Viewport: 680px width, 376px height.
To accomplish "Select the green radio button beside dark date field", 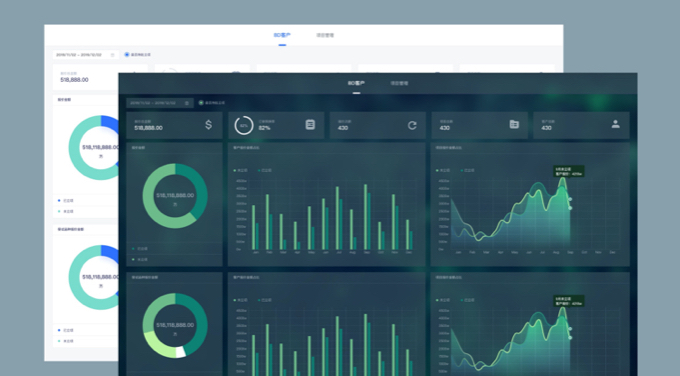I will tap(201, 103).
